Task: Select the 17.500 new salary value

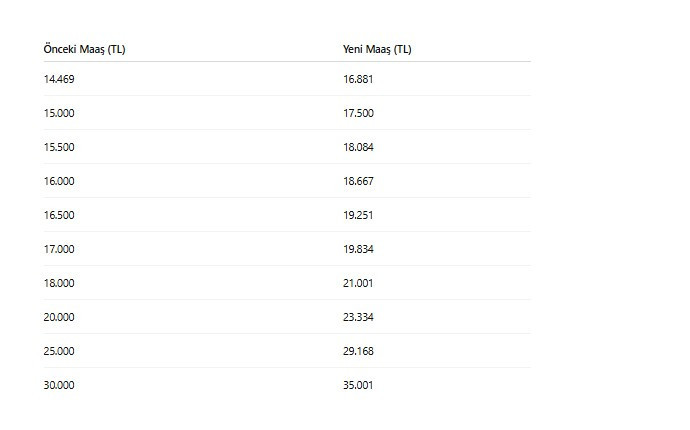Action: (x=358, y=113)
